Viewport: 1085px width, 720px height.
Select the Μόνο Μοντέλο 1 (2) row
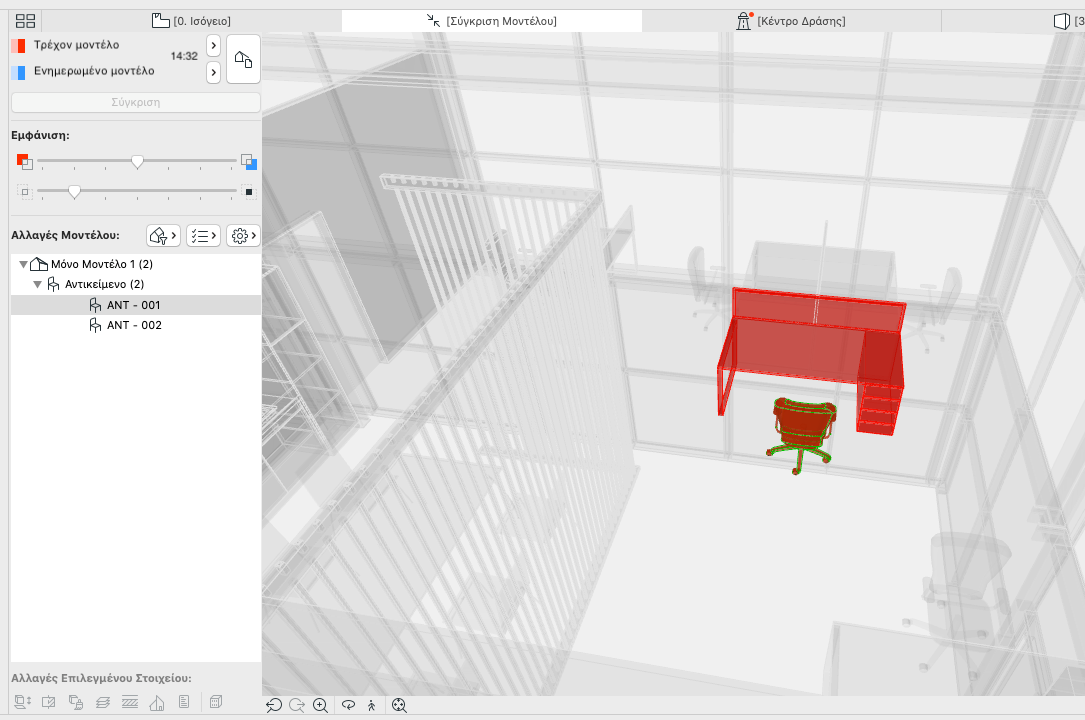pyautogui.click(x=136, y=264)
